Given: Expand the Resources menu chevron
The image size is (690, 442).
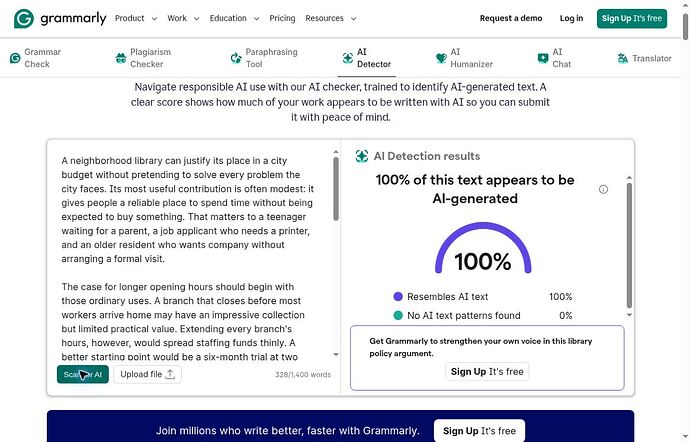Looking at the screenshot, I should coord(353,18).
